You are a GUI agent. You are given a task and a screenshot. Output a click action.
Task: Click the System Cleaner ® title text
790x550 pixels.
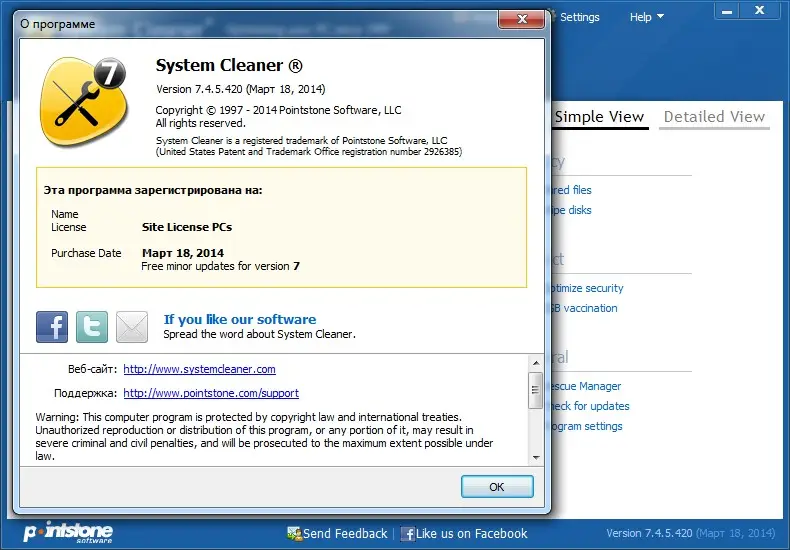tap(229, 65)
